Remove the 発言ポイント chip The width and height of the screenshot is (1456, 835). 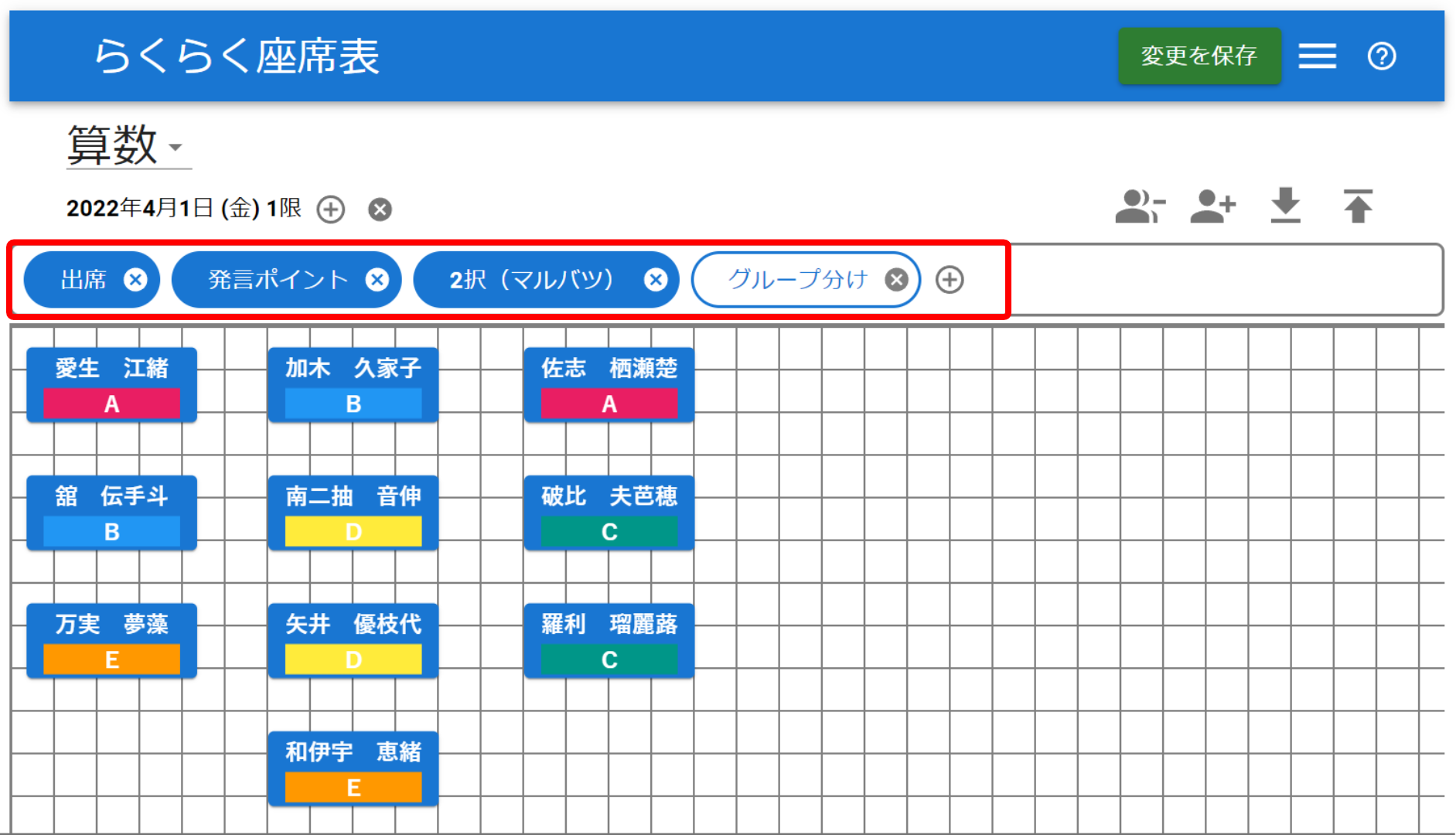[x=377, y=279]
